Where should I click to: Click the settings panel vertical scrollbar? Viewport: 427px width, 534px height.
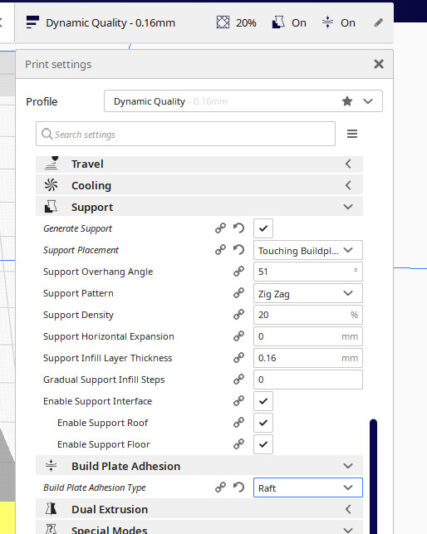[374, 476]
